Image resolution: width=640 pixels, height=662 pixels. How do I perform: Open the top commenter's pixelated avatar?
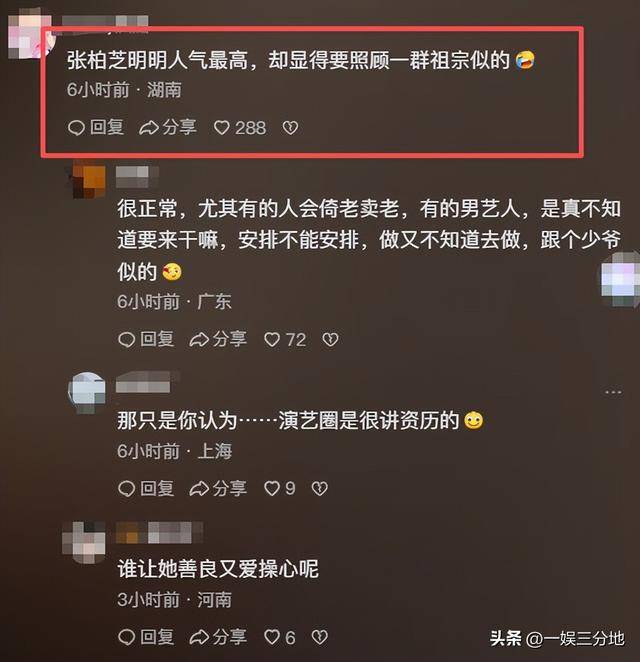pyautogui.click(x=29, y=37)
